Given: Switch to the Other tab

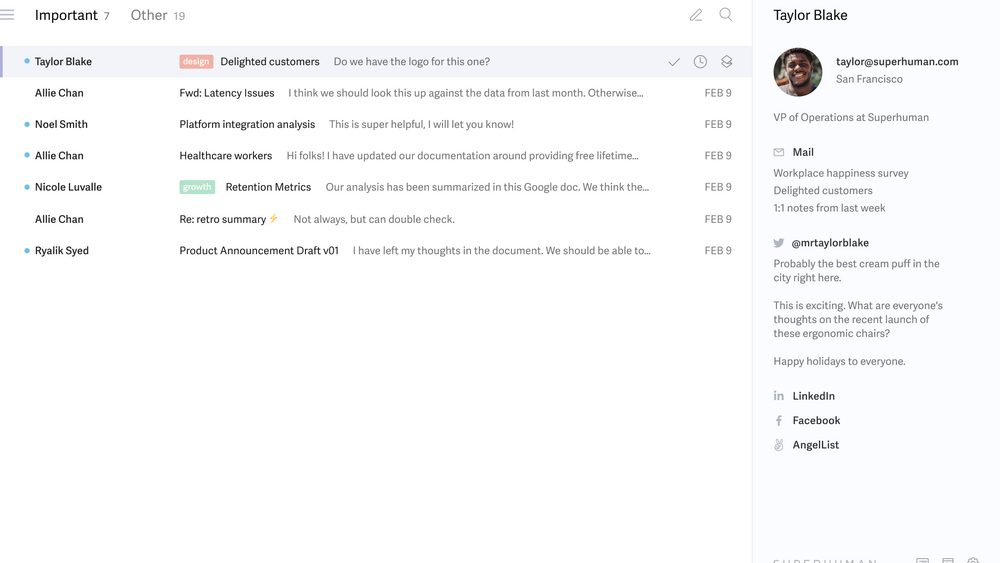Looking at the screenshot, I should point(149,15).
